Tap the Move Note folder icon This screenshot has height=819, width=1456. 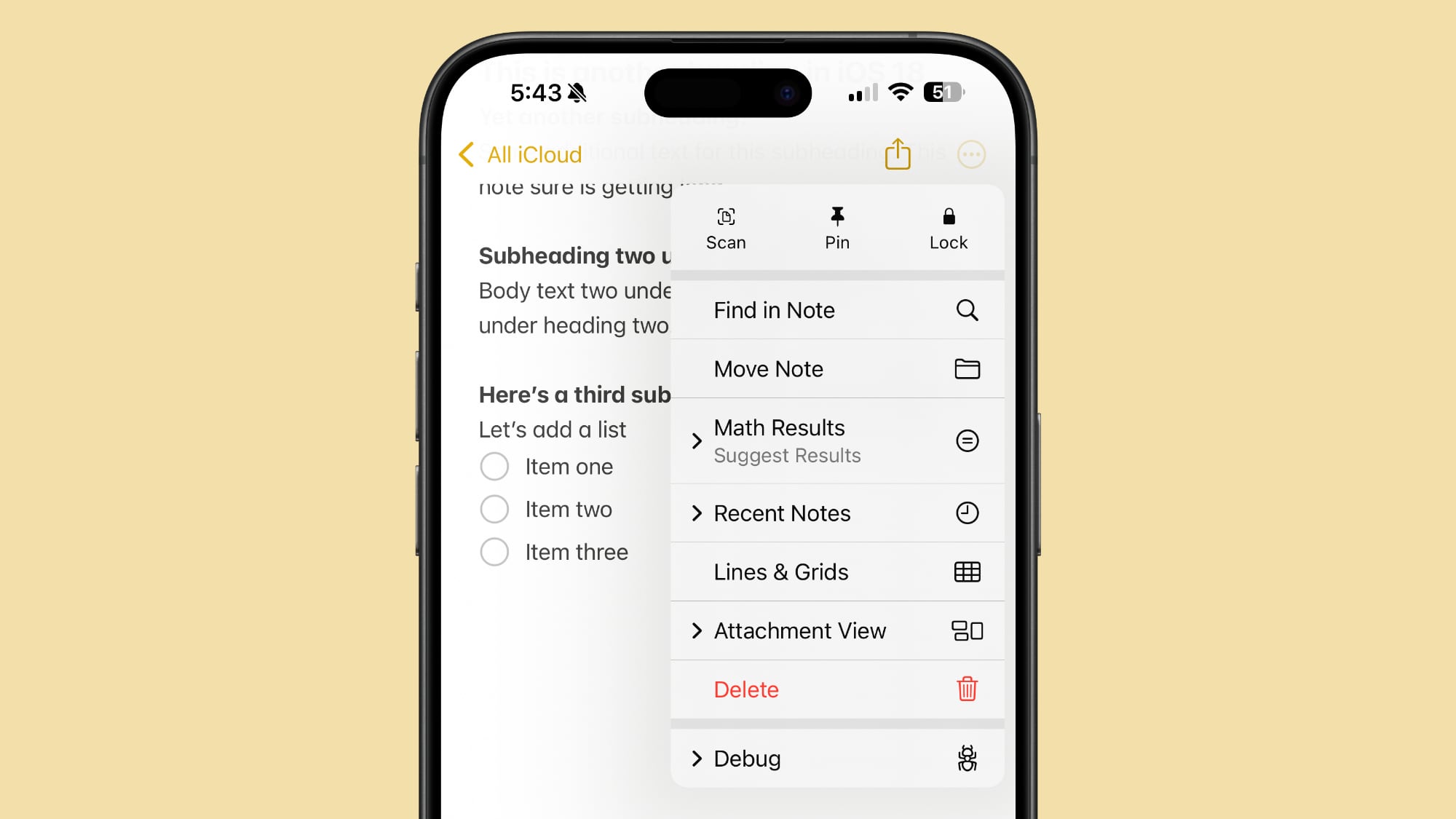(x=966, y=368)
